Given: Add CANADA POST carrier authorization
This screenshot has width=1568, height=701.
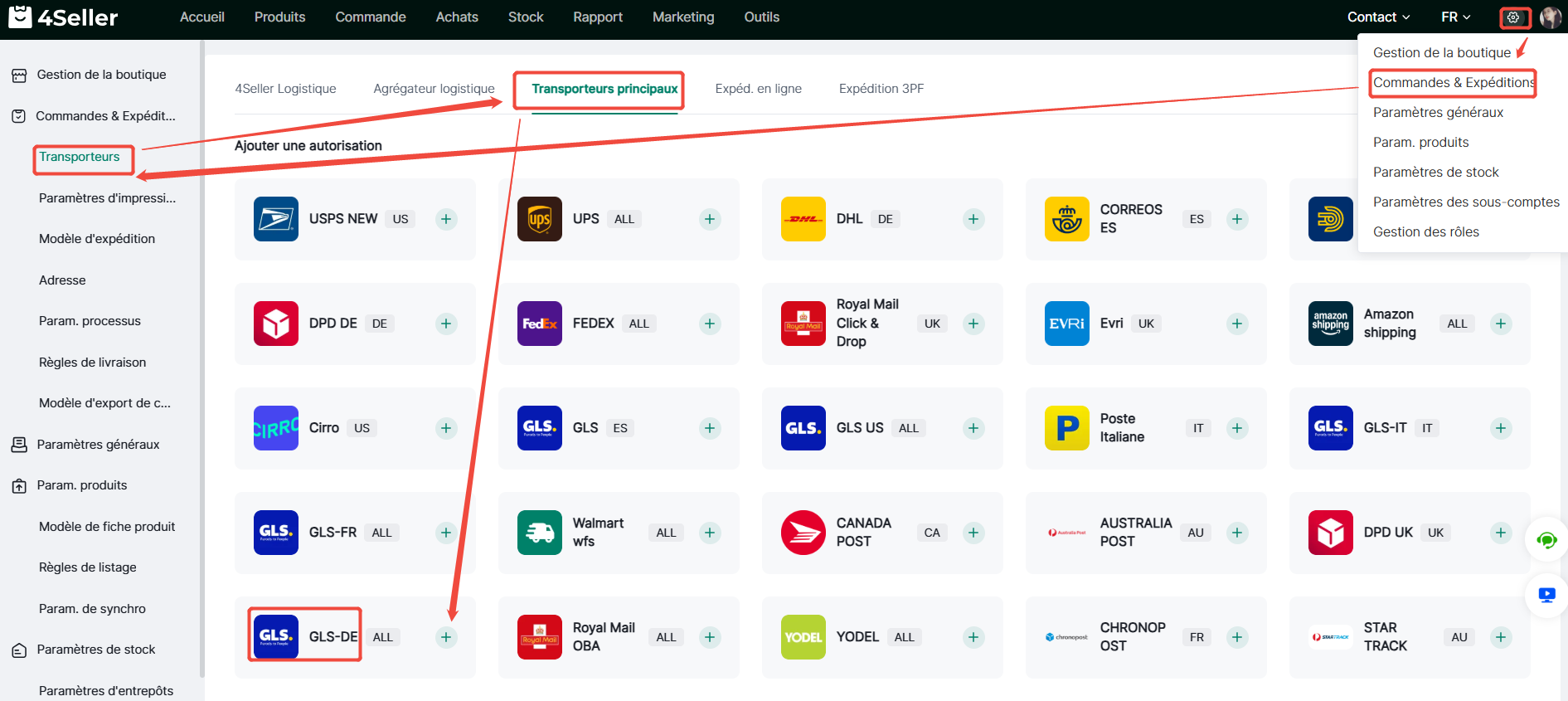Looking at the screenshot, I should tap(973, 533).
